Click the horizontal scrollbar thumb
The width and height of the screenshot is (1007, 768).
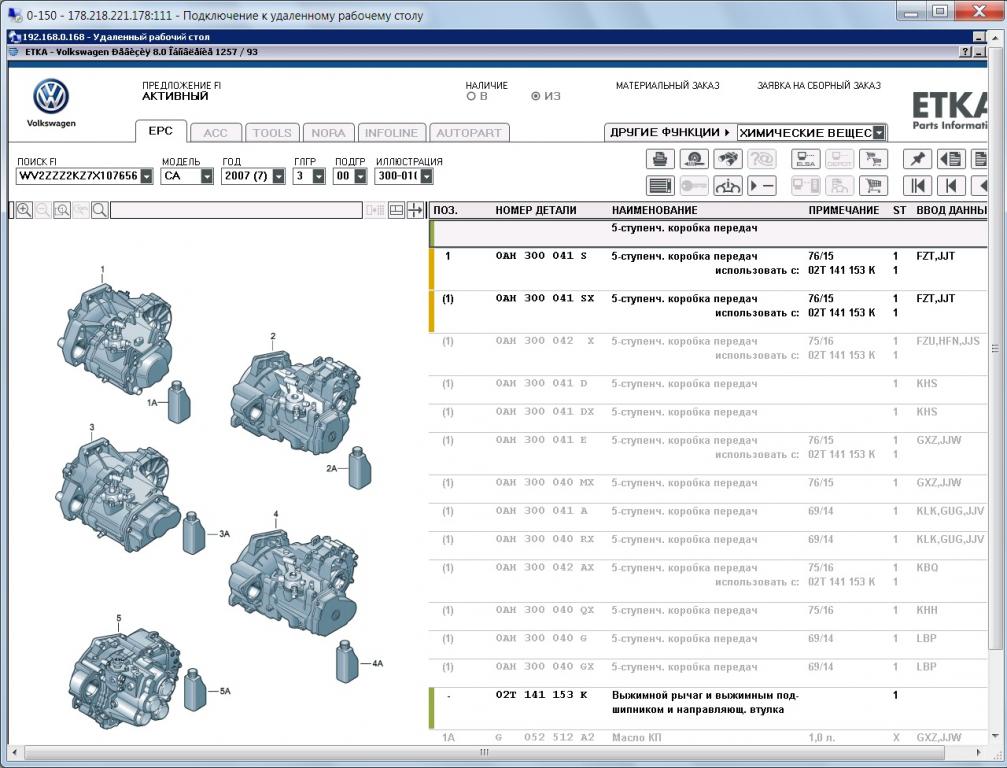pyautogui.click(x=485, y=752)
